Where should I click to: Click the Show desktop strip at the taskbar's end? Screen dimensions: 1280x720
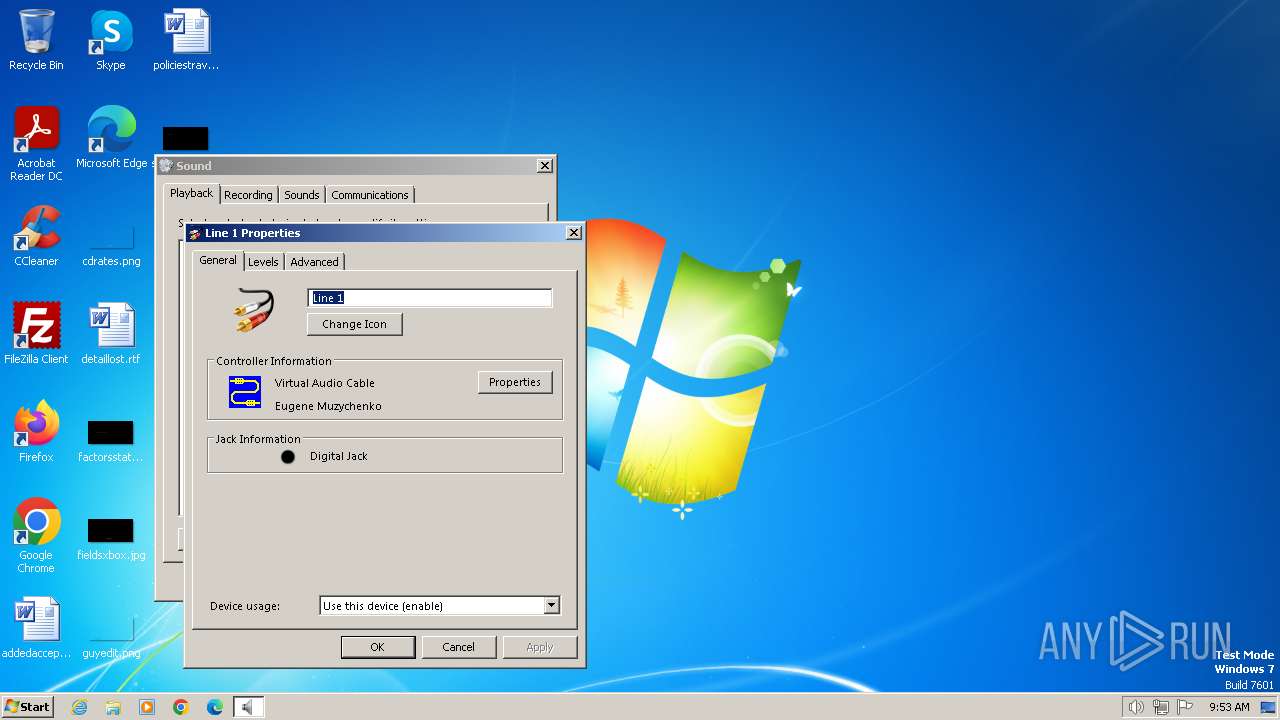[1269, 707]
